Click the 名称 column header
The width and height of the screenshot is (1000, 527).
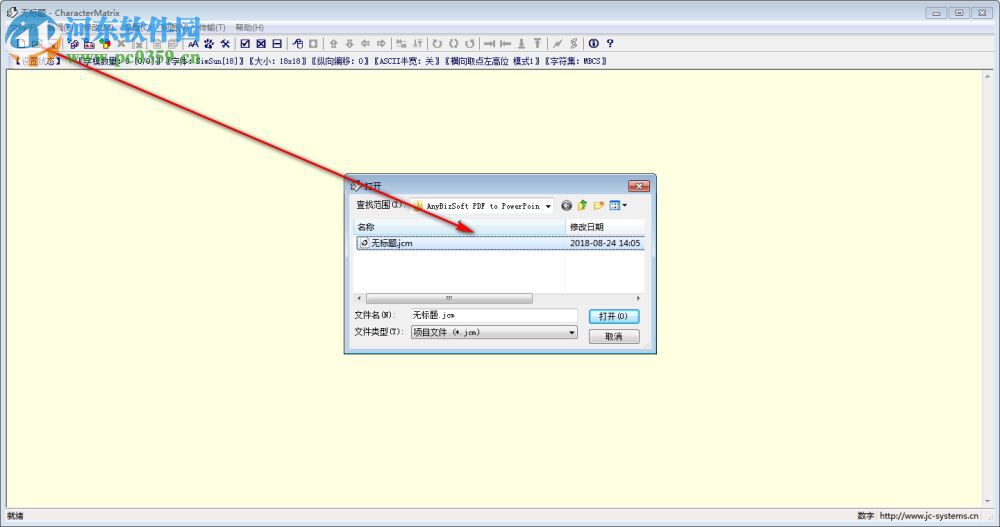(459, 227)
